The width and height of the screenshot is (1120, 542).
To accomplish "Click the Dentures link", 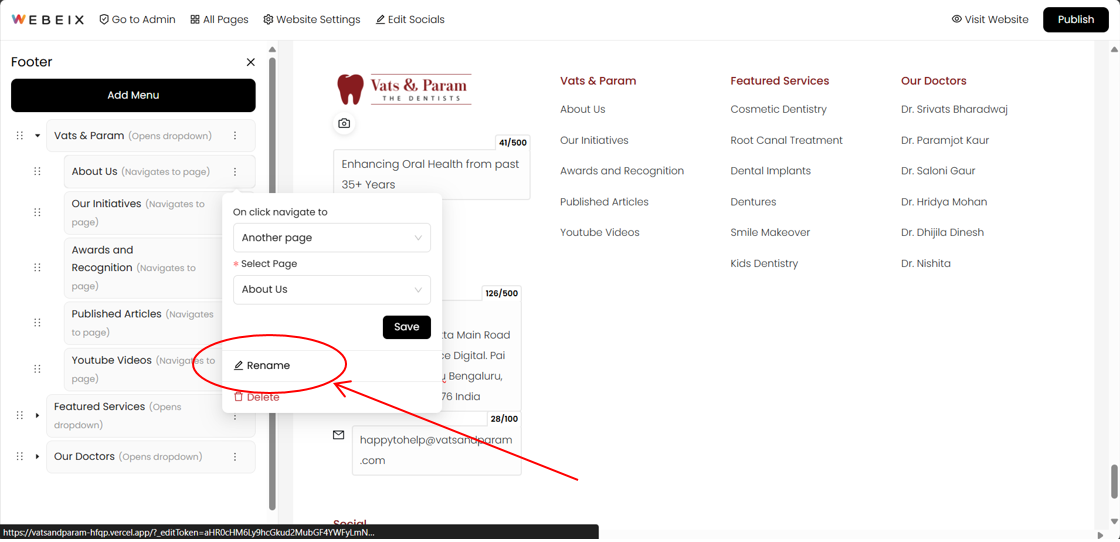I will 754,202.
